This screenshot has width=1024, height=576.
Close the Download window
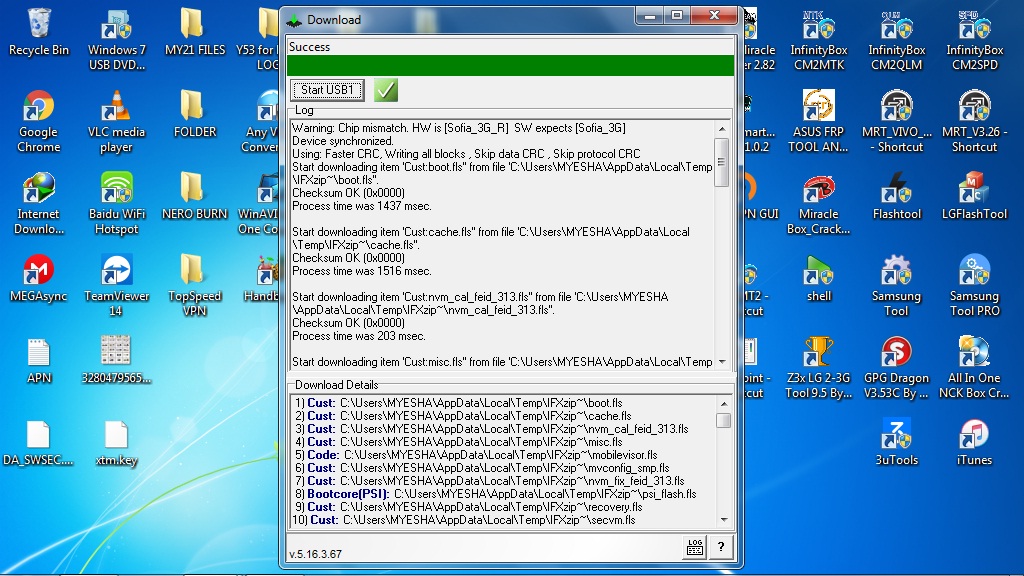(714, 16)
